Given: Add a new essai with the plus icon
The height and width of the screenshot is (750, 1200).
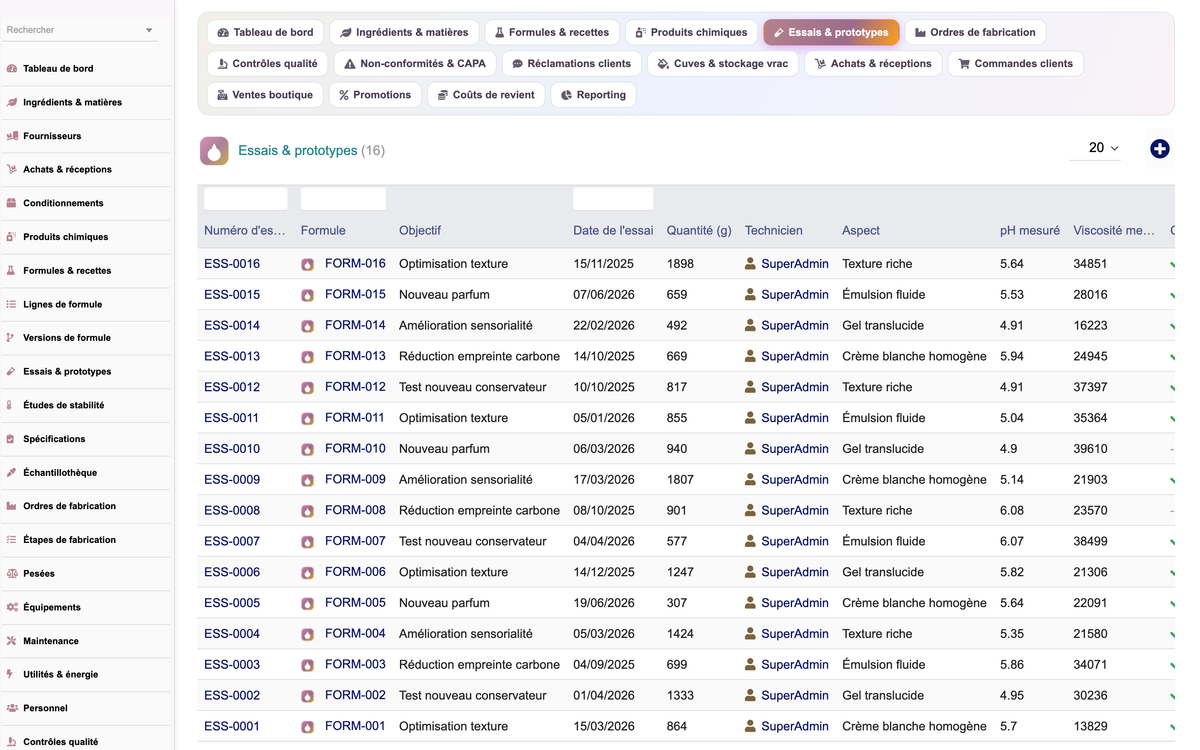Looking at the screenshot, I should tap(1160, 149).
